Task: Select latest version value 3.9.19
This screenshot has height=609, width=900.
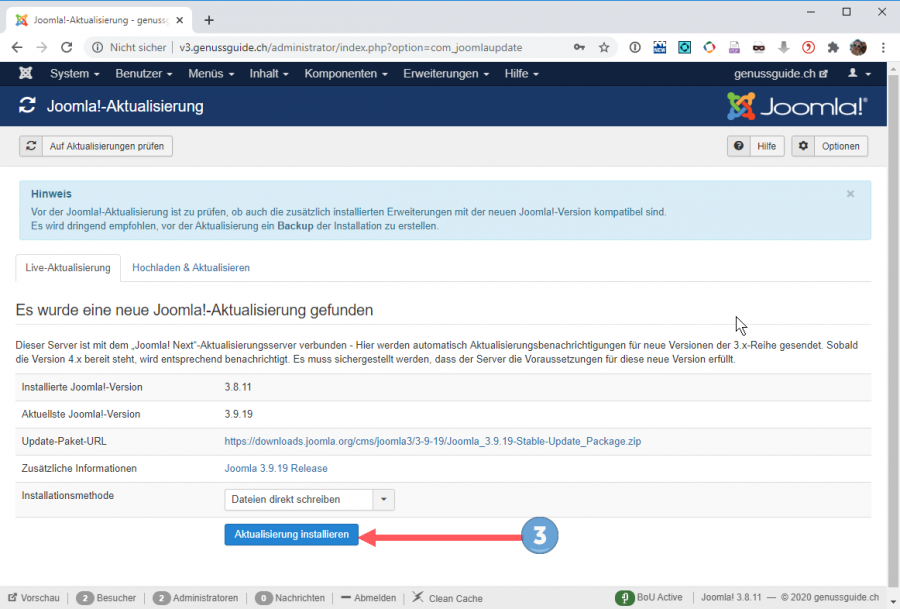Action: tap(238, 414)
